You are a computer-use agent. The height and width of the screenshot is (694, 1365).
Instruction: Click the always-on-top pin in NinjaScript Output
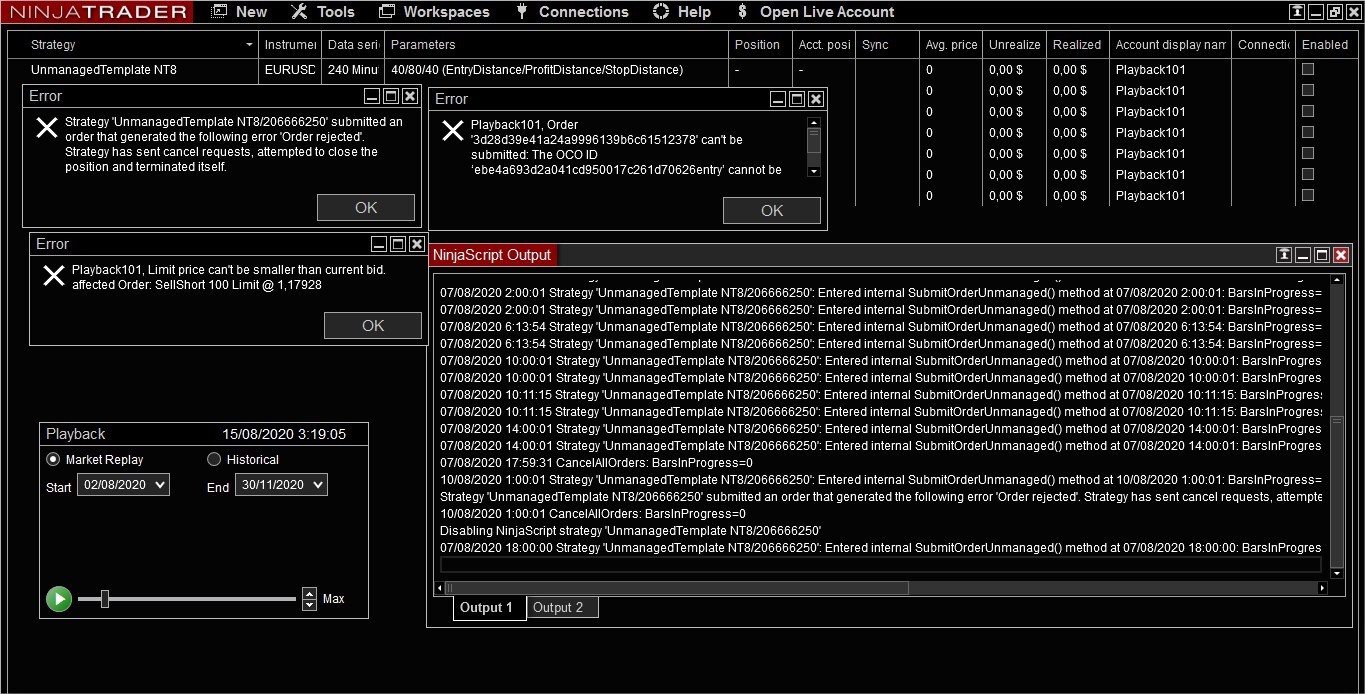(x=1284, y=255)
